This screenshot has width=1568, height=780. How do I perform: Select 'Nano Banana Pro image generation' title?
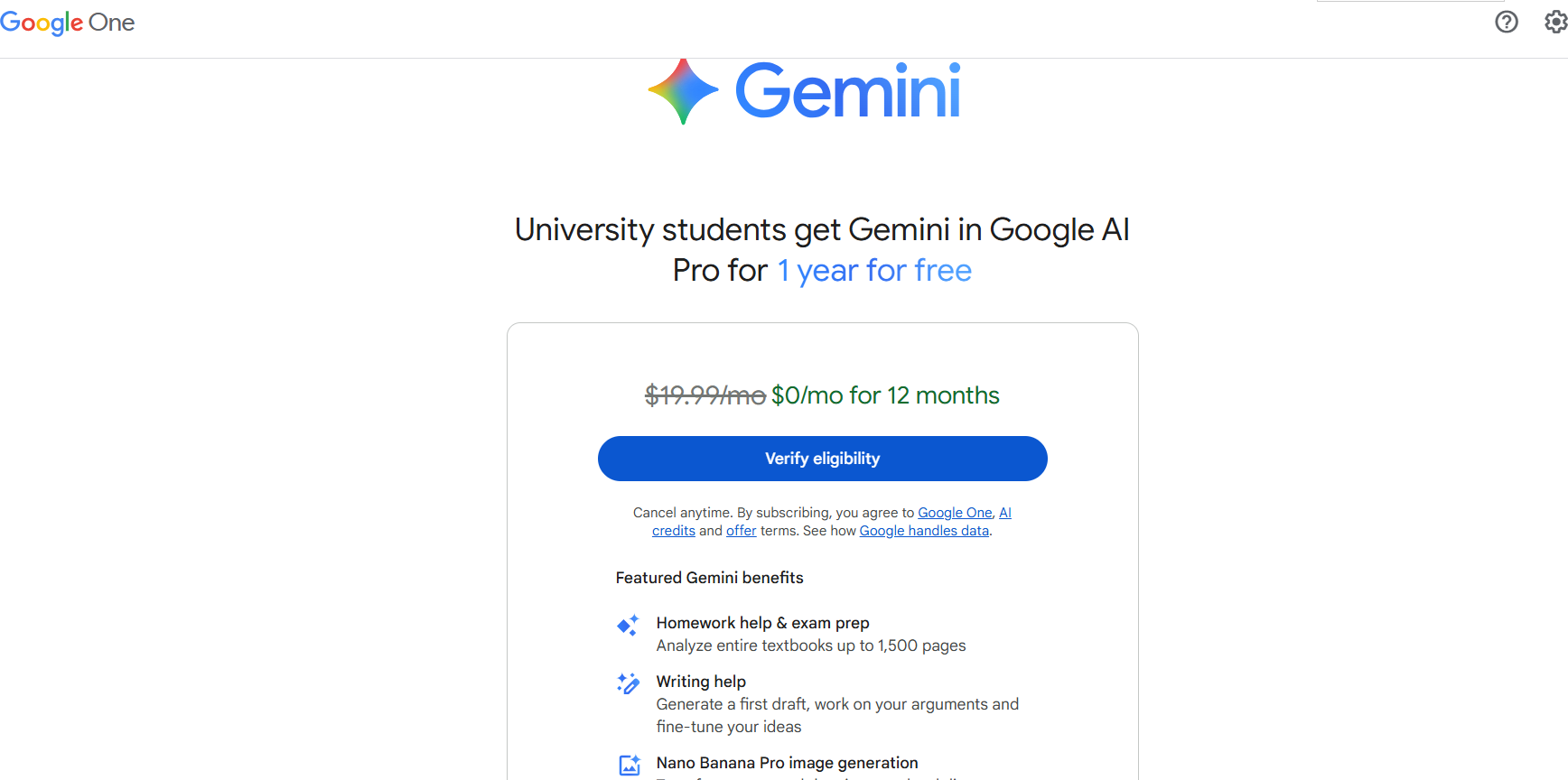click(x=787, y=763)
